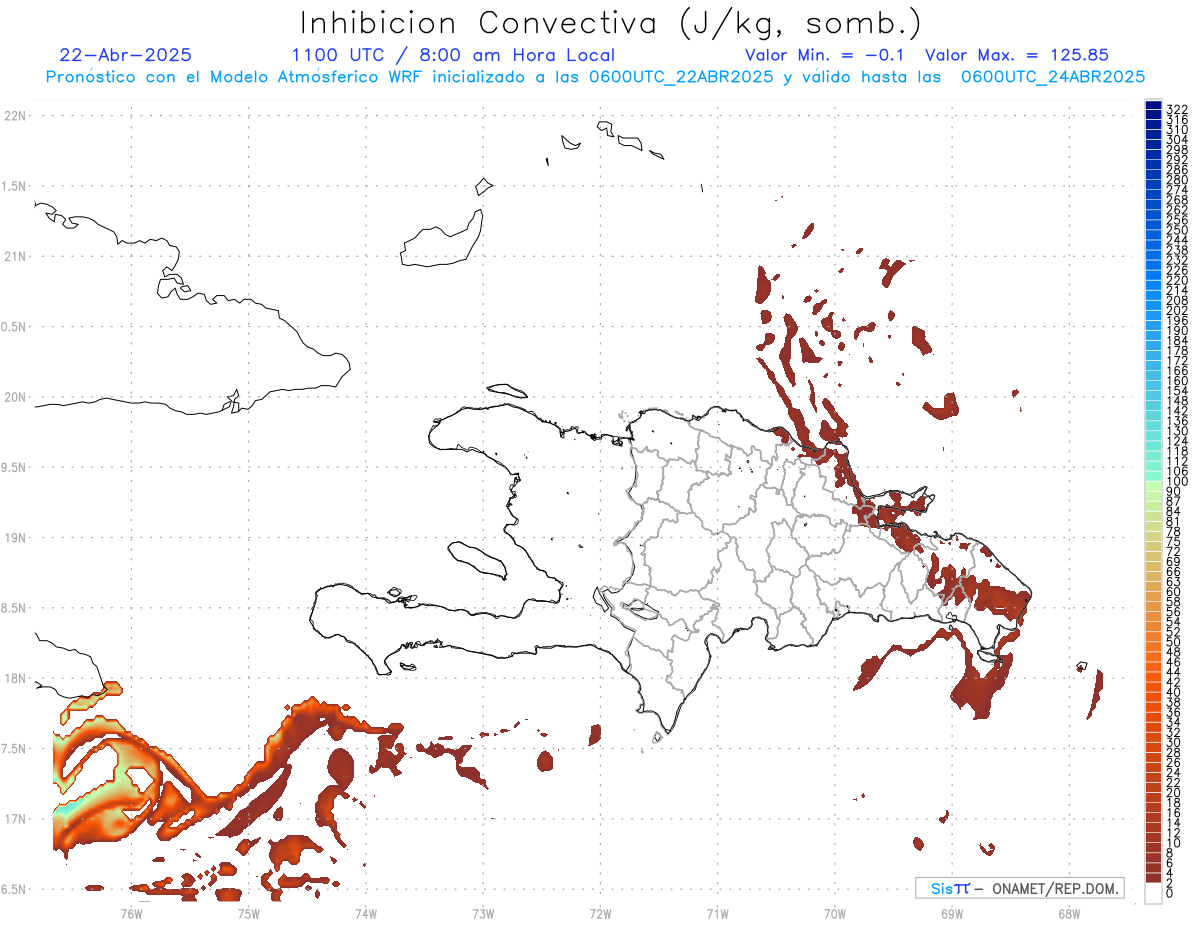
Task: Click the "SisTT - ONAMET/REP.DOM." credit box
Action: click(x=1020, y=888)
